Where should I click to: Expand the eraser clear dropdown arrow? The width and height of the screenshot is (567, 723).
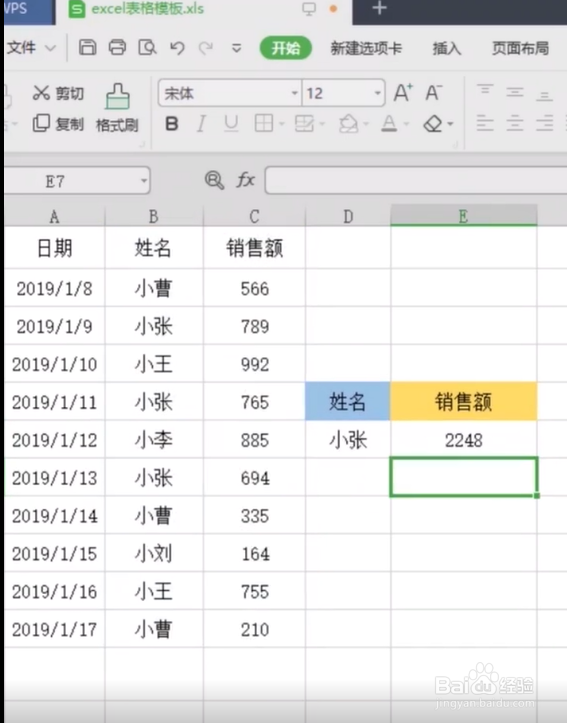(450, 124)
